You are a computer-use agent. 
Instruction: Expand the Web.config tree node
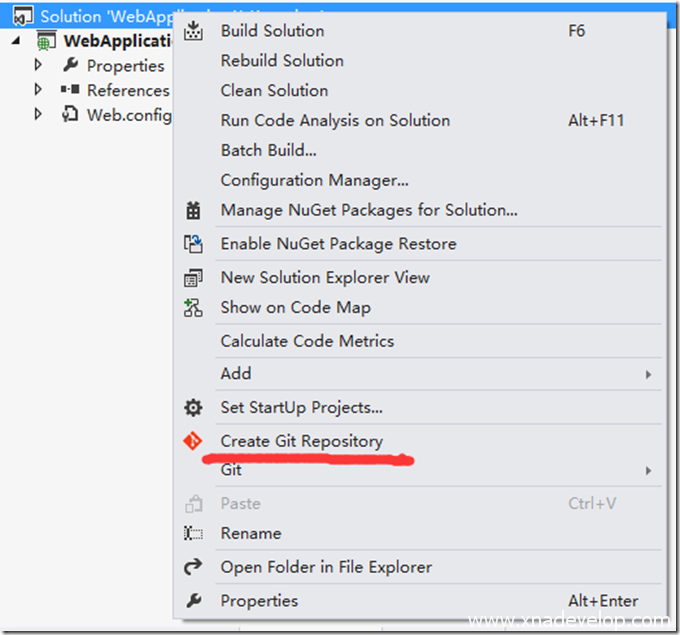click(39, 115)
